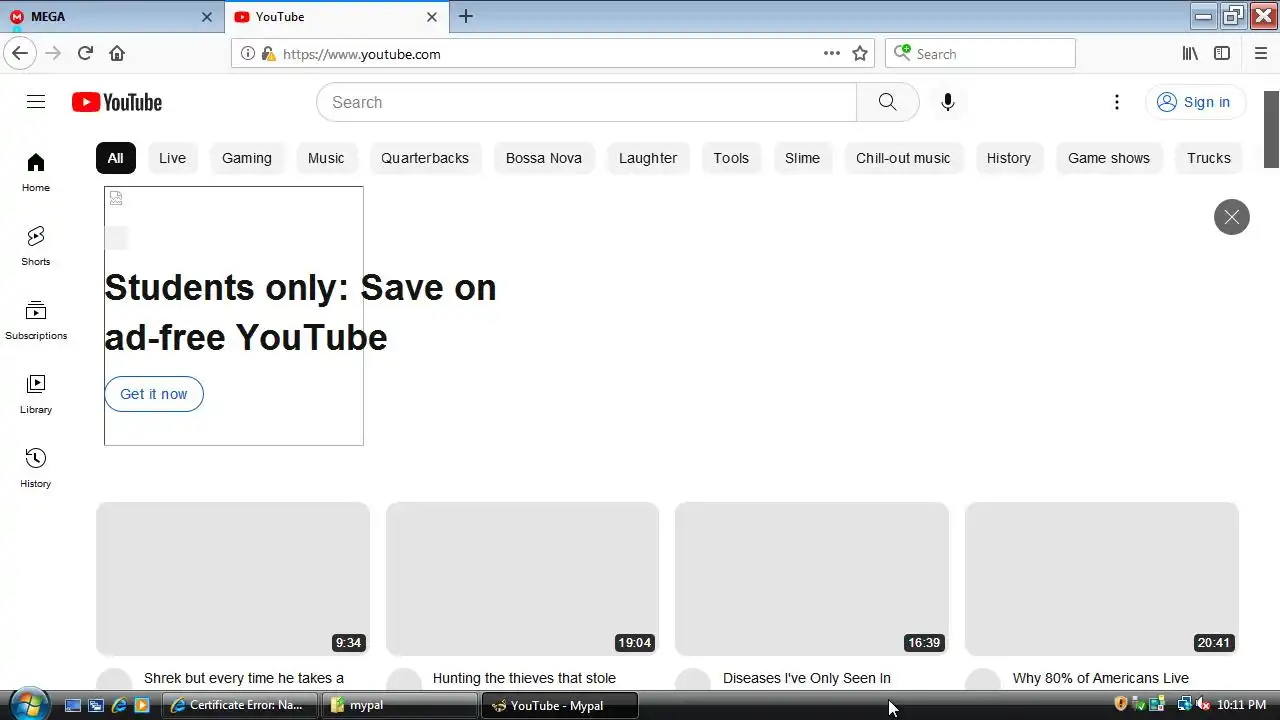Image resolution: width=1280 pixels, height=720 pixels.
Task: Switch to Certificate Error taskbar window
Action: click(x=240, y=705)
